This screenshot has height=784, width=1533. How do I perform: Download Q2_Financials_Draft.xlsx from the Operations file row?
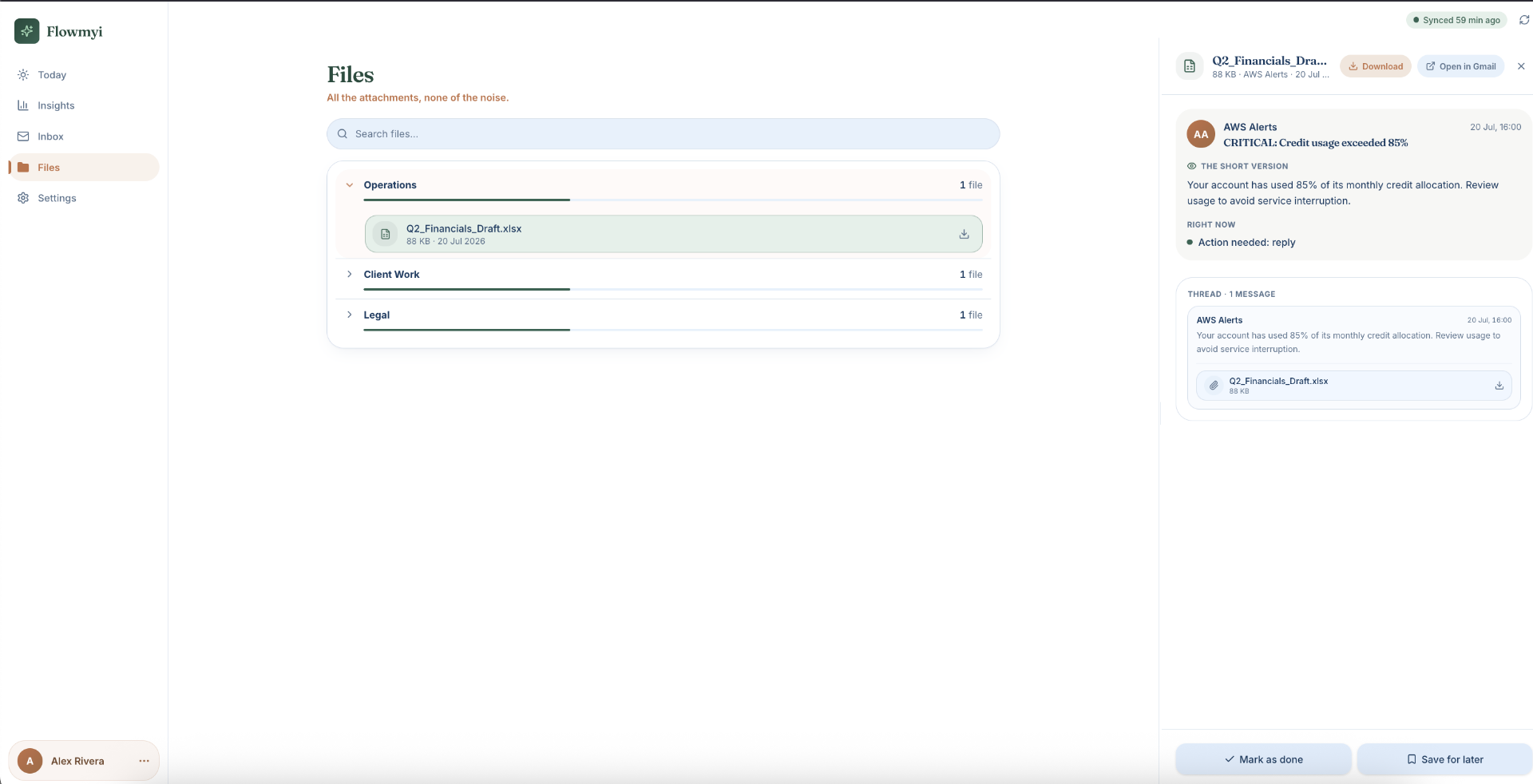pos(964,234)
